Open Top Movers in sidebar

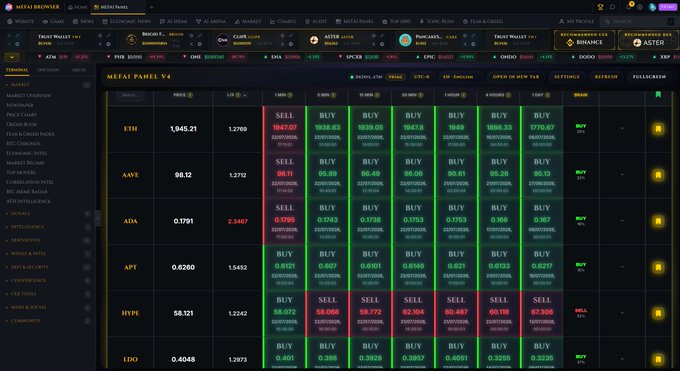(x=21, y=172)
